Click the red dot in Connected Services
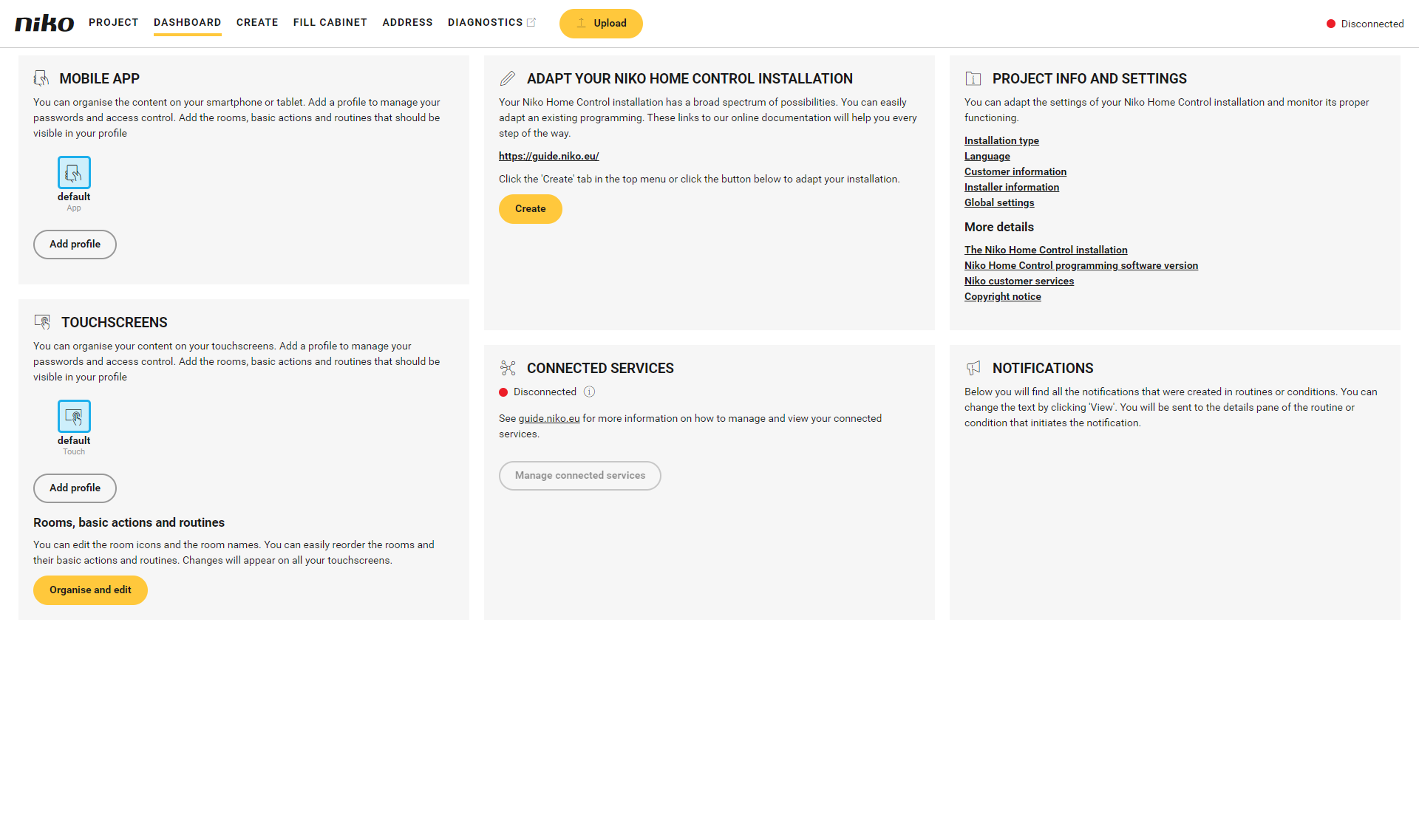 (503, 392)
